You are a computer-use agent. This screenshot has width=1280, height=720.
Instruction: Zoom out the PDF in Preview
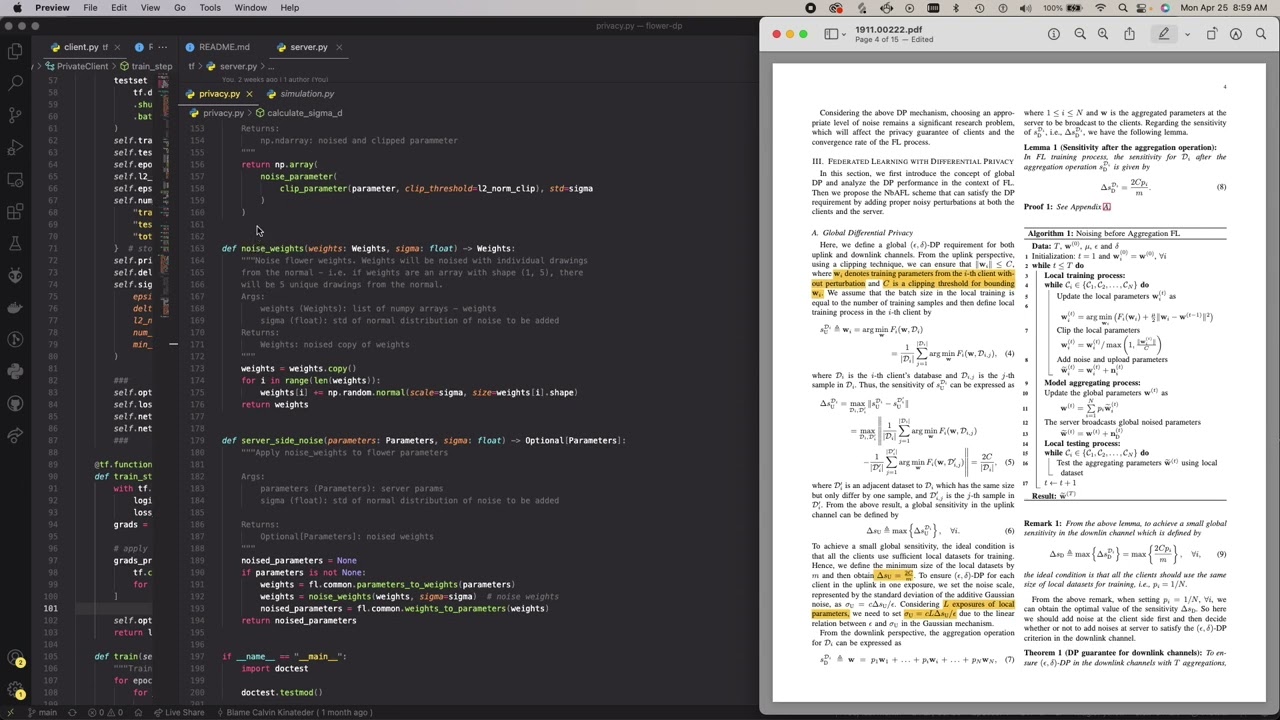pyautogui.click(x=1080, y=34)
